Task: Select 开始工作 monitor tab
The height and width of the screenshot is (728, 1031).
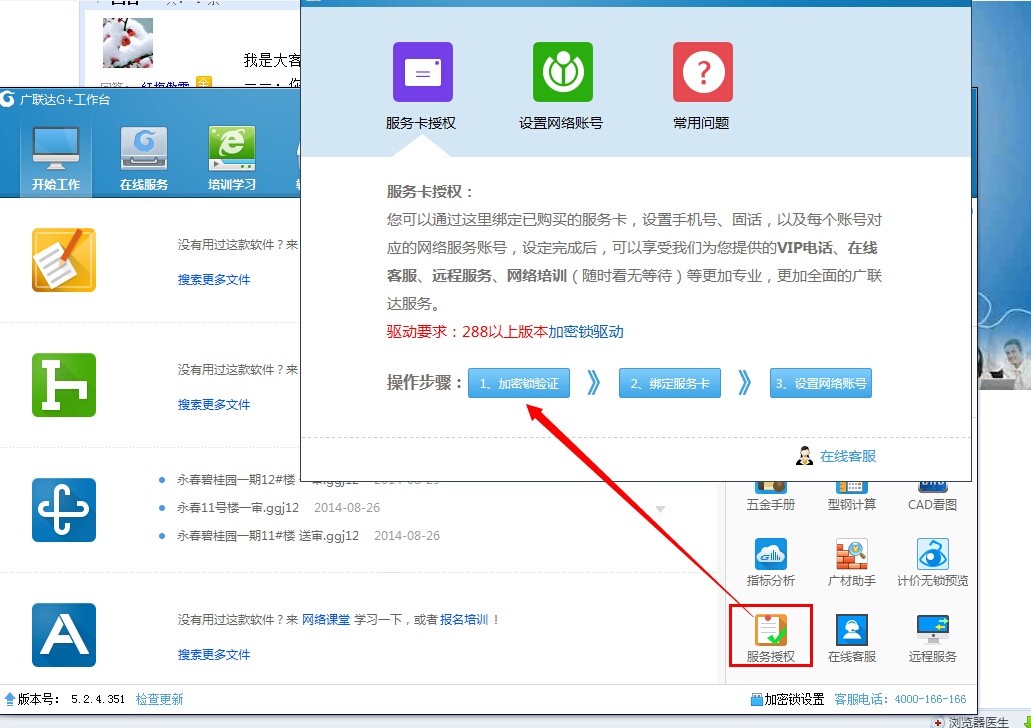Action: click(x=56, y=158)
